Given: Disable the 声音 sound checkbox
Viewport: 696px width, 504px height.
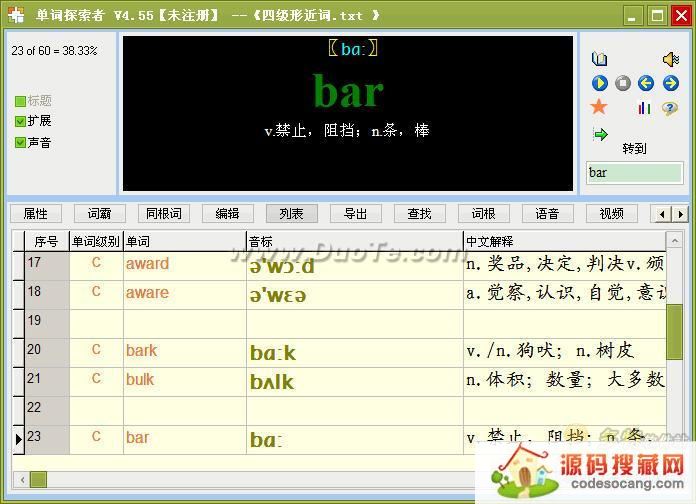Looking at the screenshot, I should pyautogui.click(x=21, y=142).
